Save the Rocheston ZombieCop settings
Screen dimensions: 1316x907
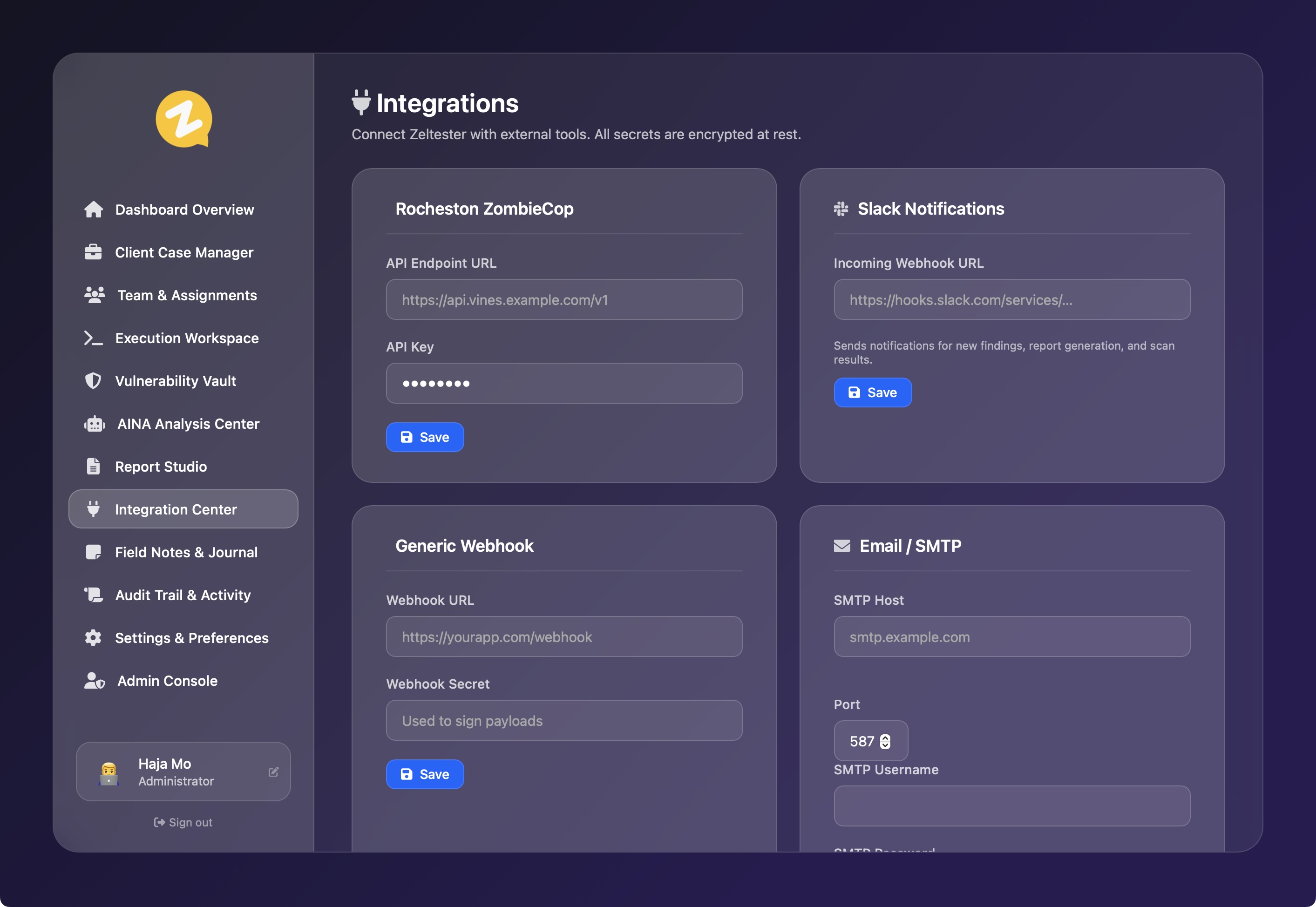click(x=424, y=437)
